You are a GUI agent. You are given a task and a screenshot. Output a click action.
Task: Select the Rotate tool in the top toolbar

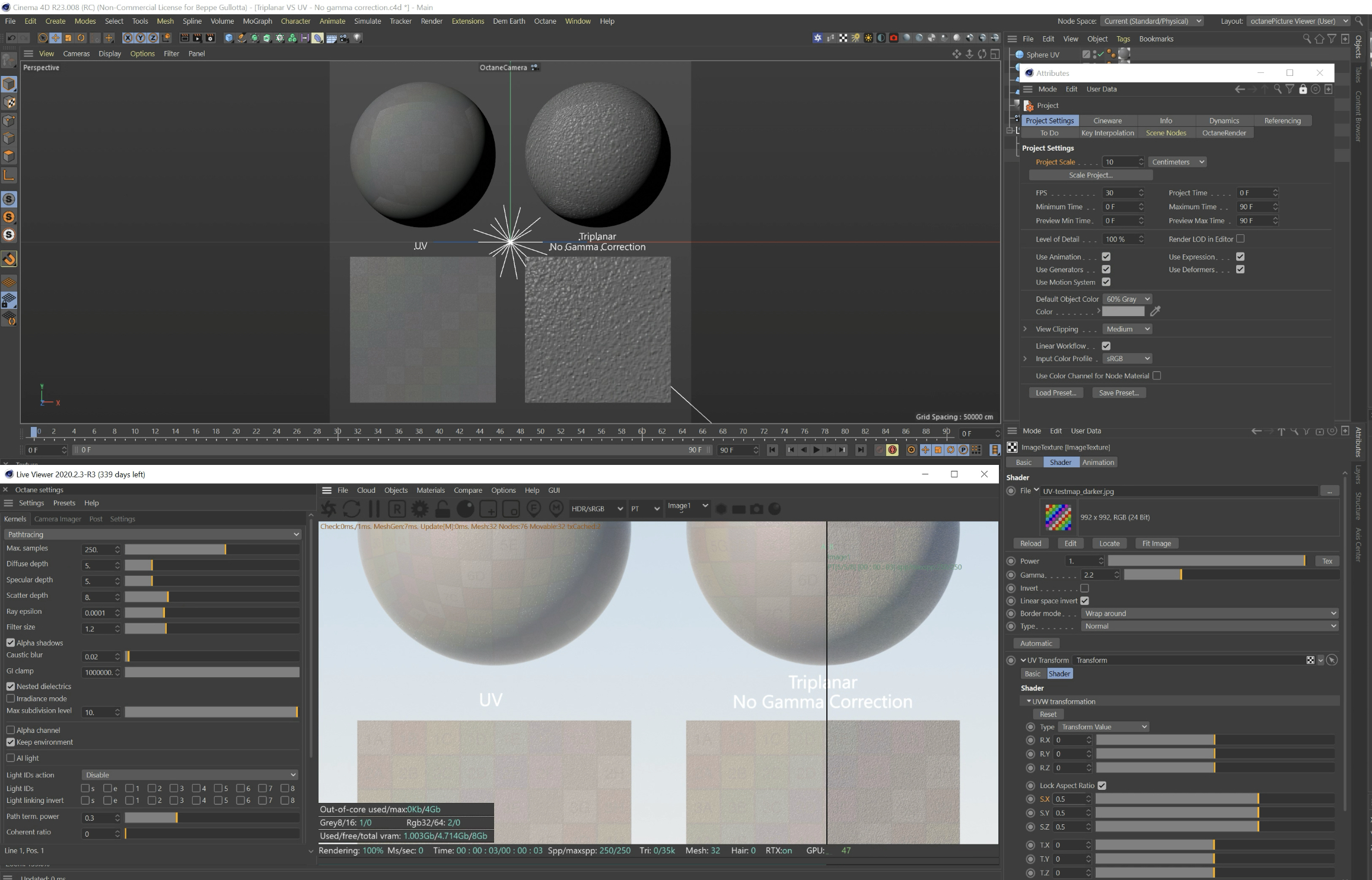(81, 38)
